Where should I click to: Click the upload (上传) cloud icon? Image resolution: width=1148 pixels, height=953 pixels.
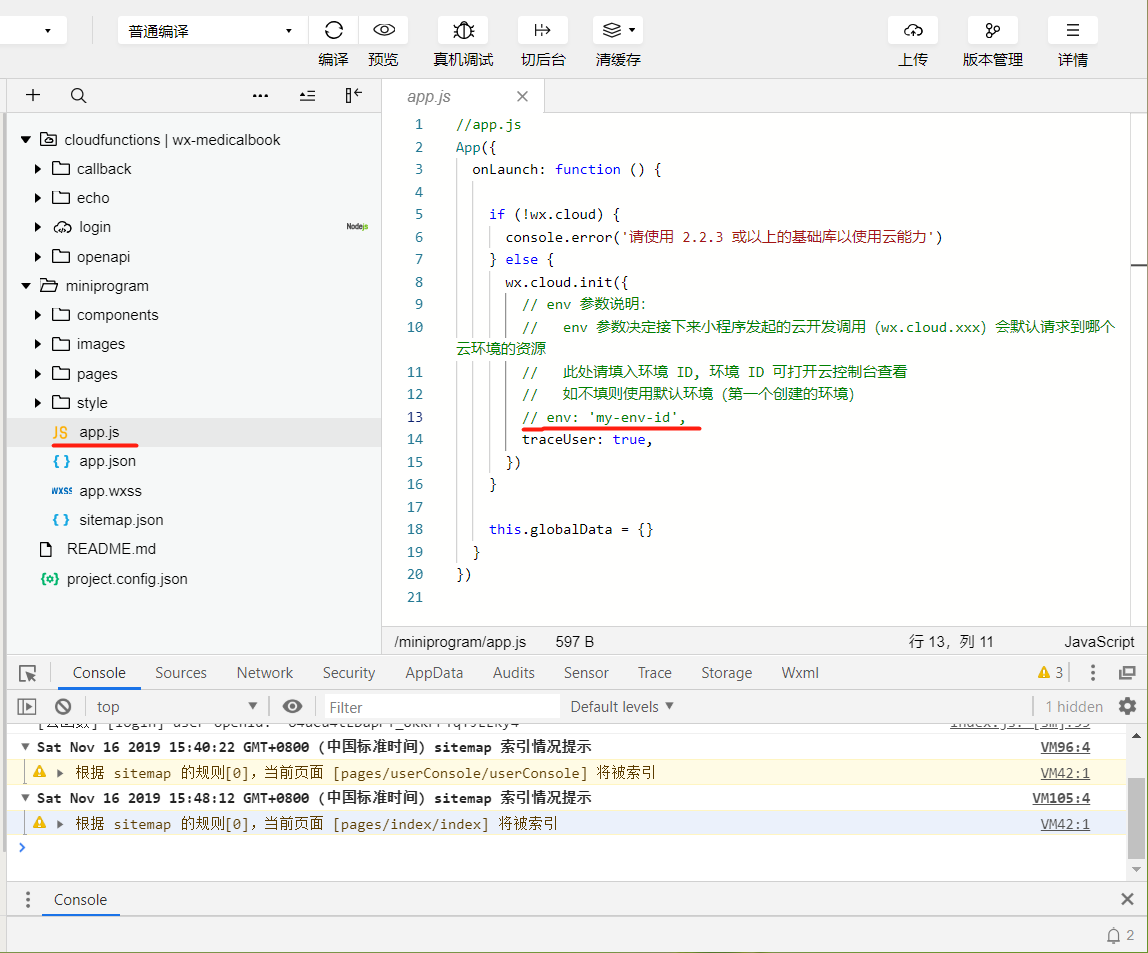pos(913,30)
